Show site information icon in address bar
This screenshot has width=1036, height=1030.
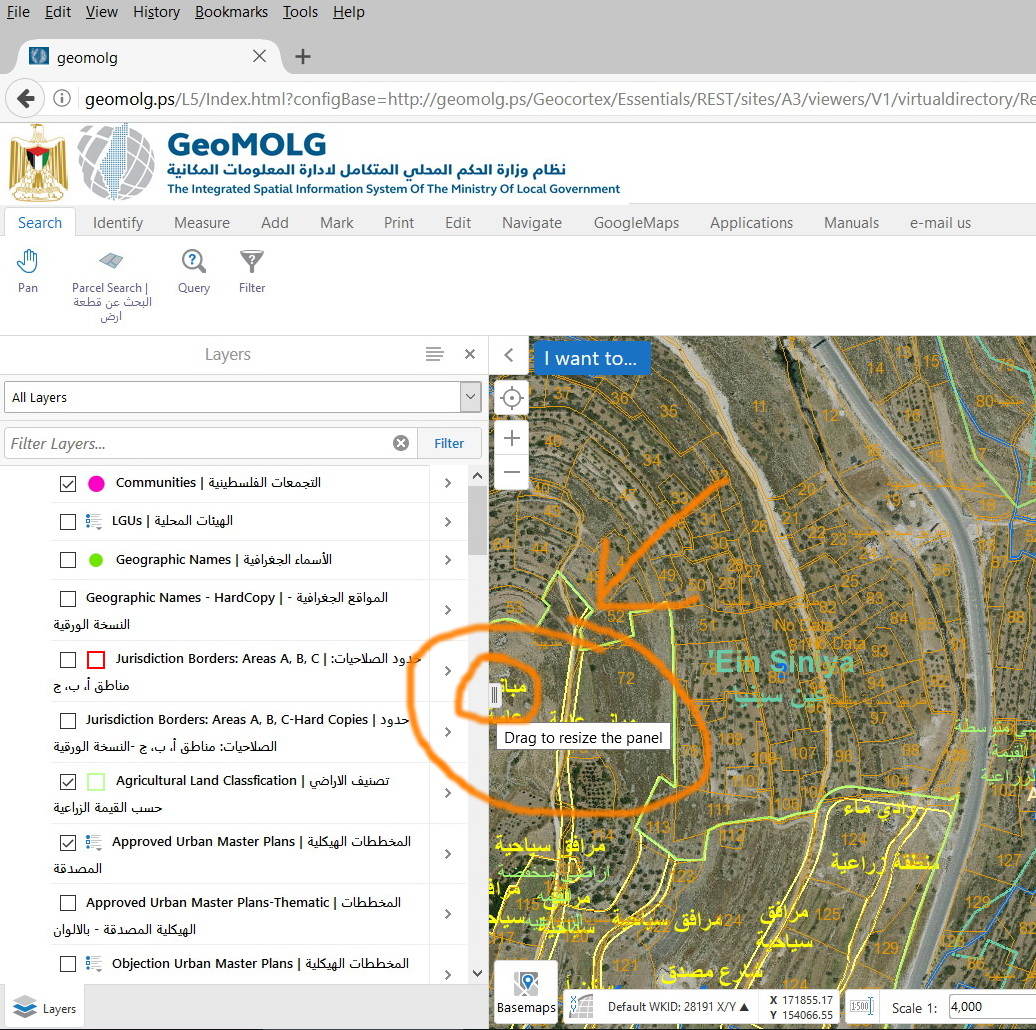pos(62,98)
